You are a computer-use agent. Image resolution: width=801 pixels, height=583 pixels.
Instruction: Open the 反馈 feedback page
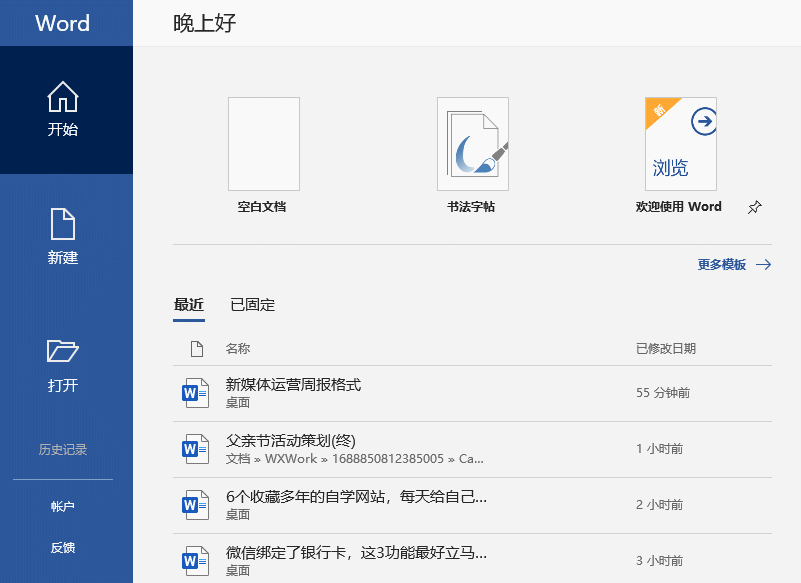pos(63,548)
